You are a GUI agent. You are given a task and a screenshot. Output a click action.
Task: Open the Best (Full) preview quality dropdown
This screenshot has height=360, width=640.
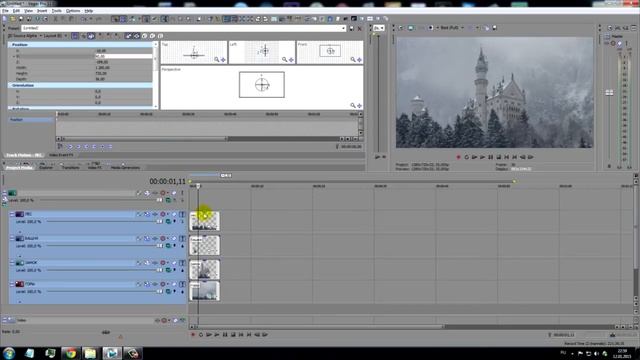452,28
